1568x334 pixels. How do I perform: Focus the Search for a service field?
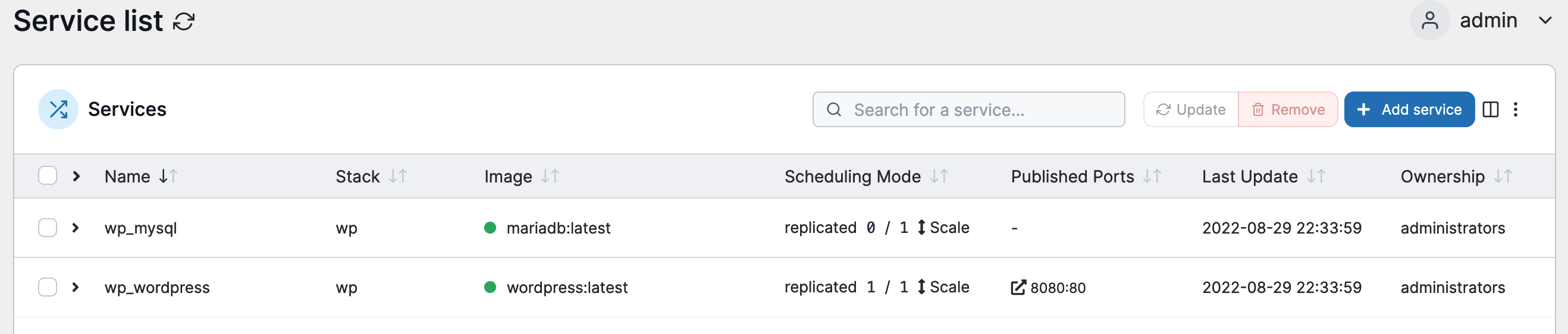click(968, 109)
